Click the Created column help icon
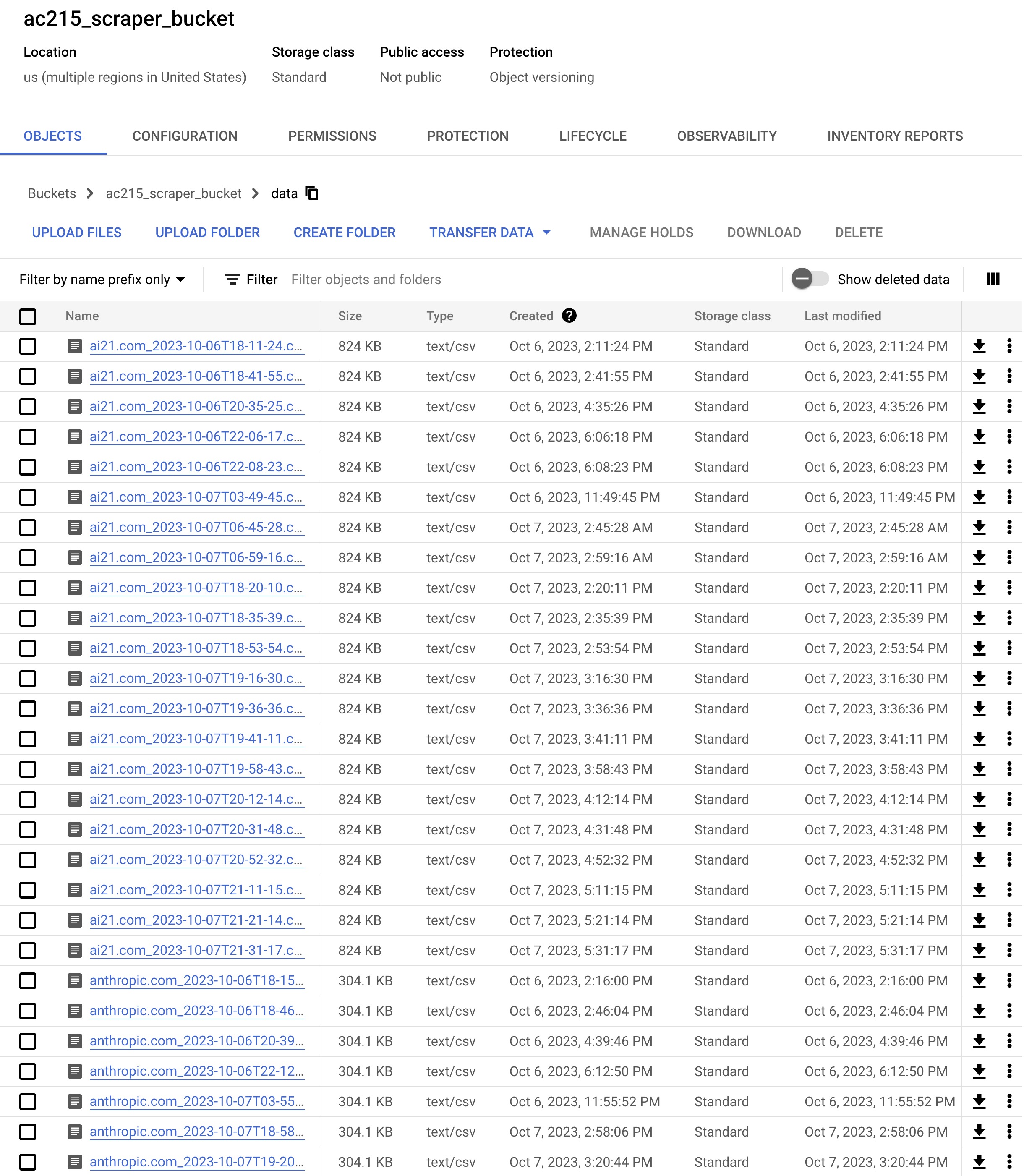The width and height of the screenshot is (1024, 1176). coord(569,316)
